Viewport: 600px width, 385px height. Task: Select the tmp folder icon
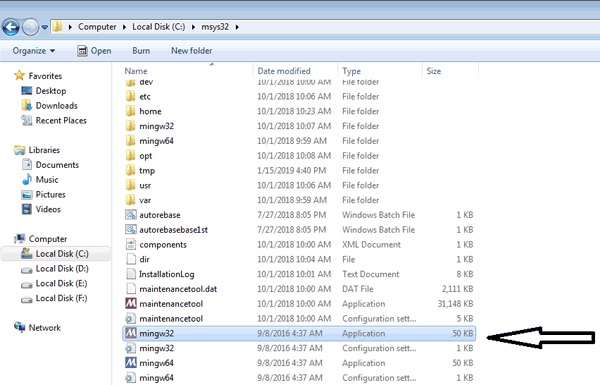click(130, 170)
